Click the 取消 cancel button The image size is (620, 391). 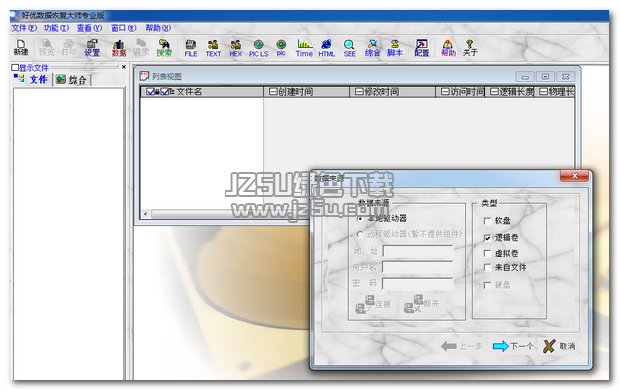[559, 346]
